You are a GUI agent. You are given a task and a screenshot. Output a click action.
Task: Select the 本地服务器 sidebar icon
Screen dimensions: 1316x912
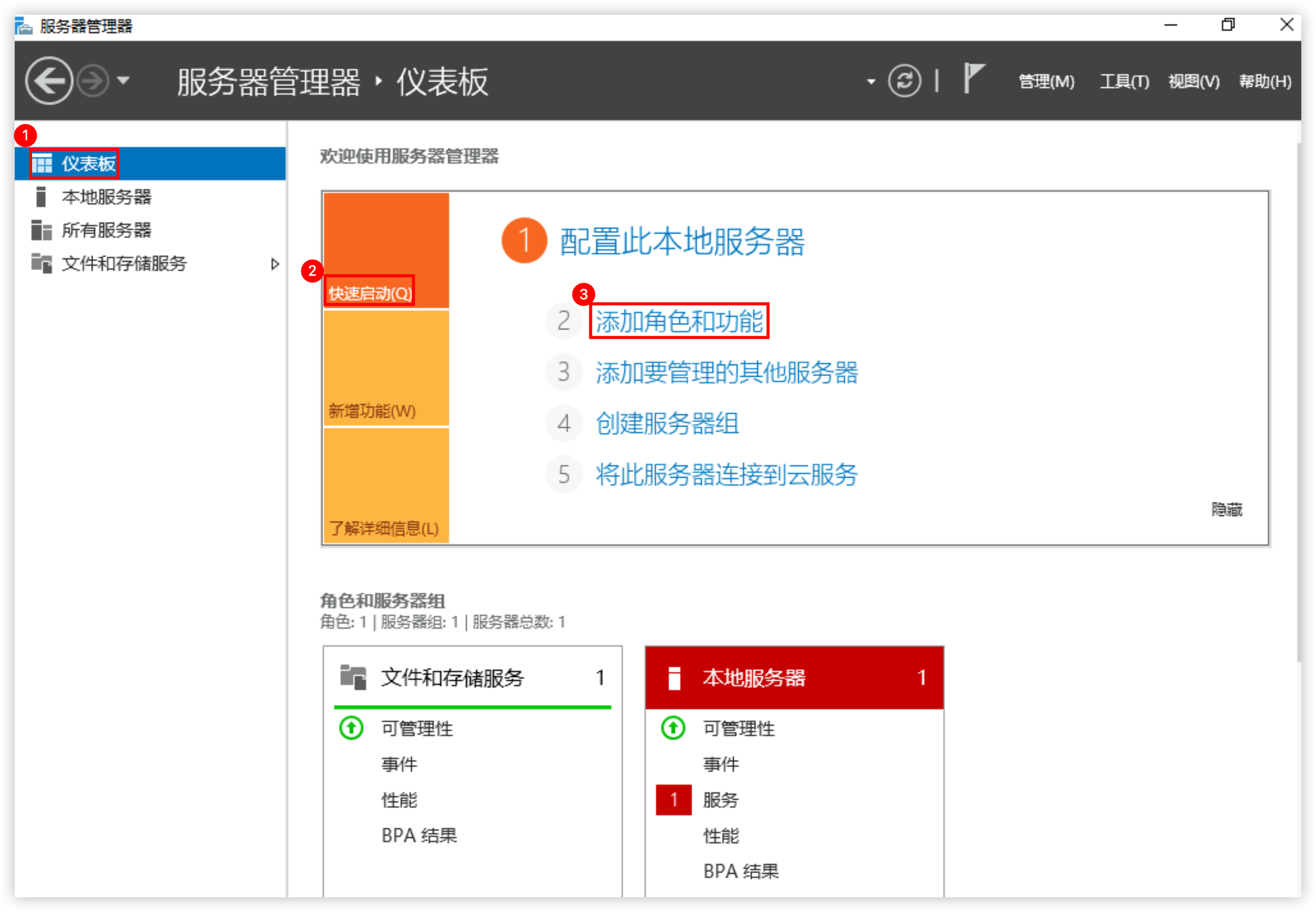click(40, 197)
